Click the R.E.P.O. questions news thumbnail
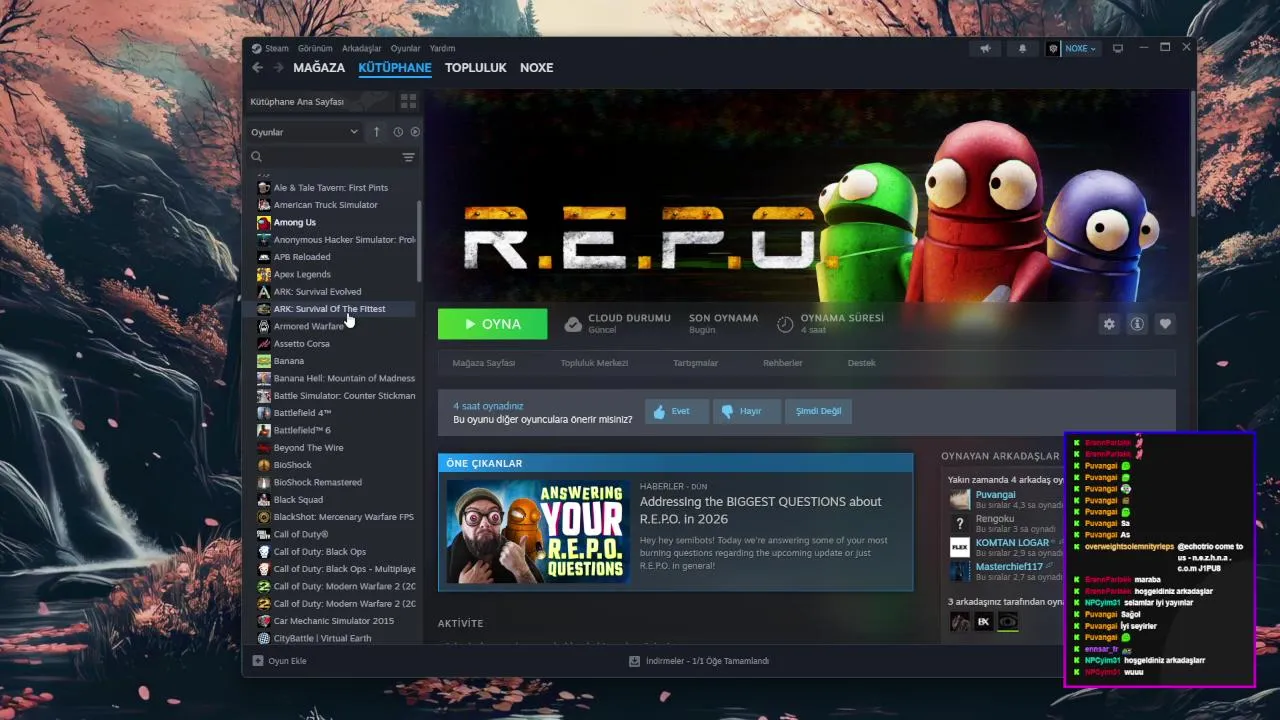The width and height of the screenshot is (1280, 720). (538, 531)
